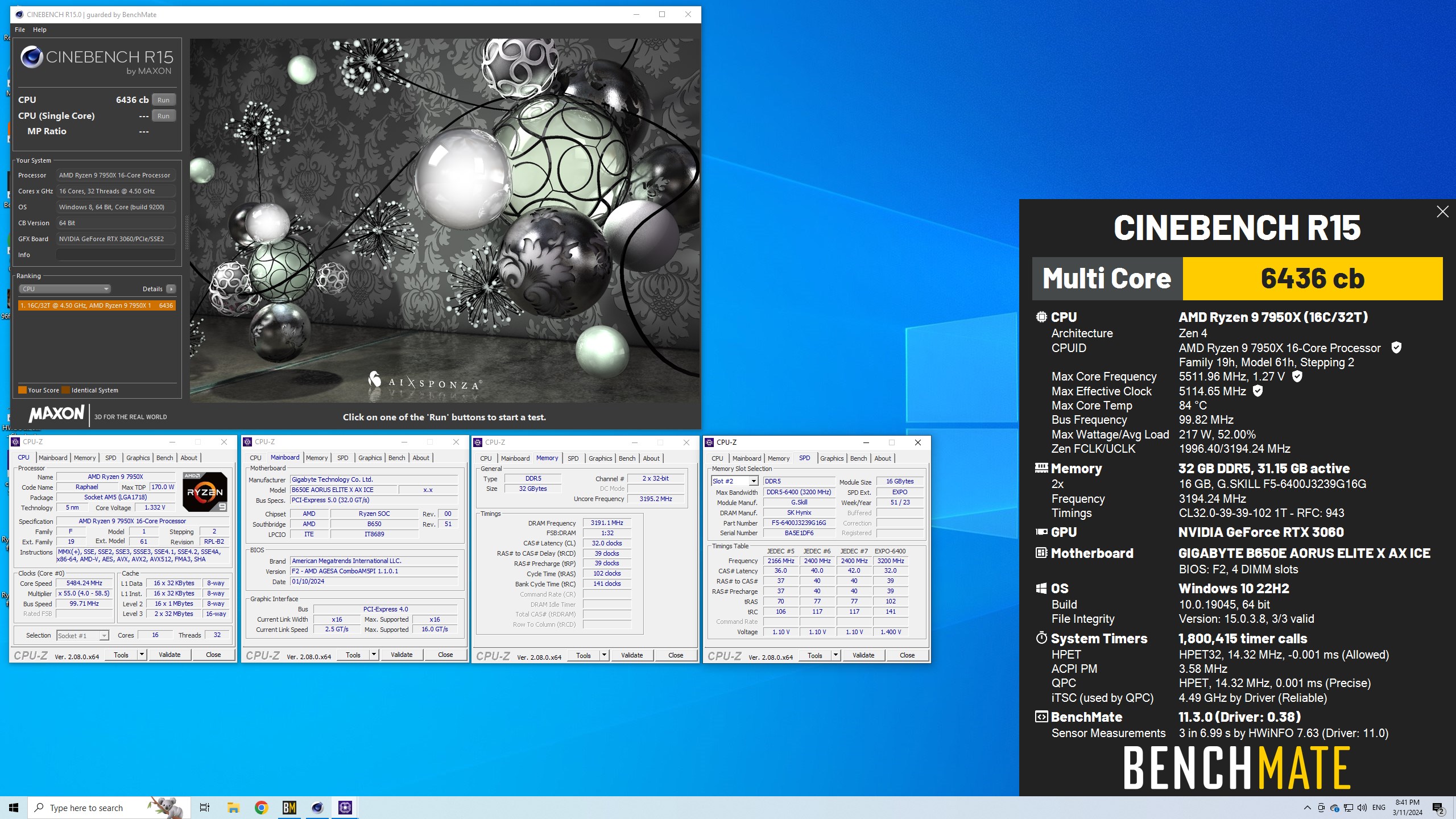Switch to Bench tab in CPU-Z CPU window
This screenshot has width=1456, height=819.
pyautogui.click(x=164, y=458)
